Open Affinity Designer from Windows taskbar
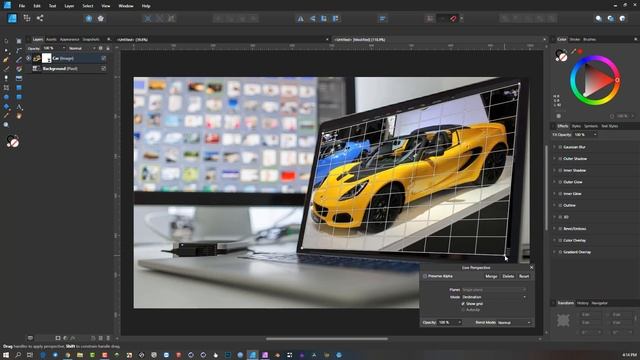This screenshot has width=640, height=360. (x=253, y=355)
